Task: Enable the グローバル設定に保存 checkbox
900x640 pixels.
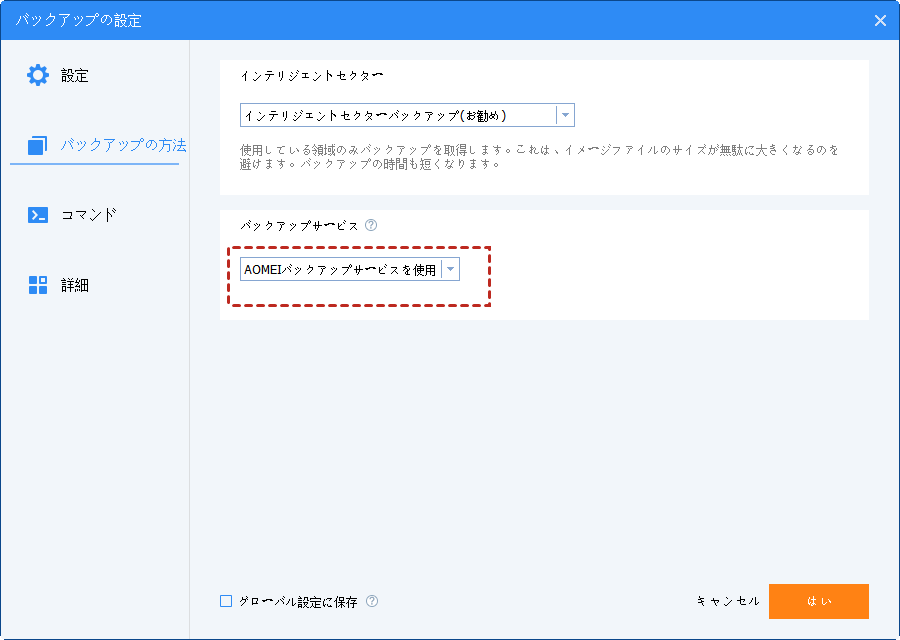Action: coord(226,602)
